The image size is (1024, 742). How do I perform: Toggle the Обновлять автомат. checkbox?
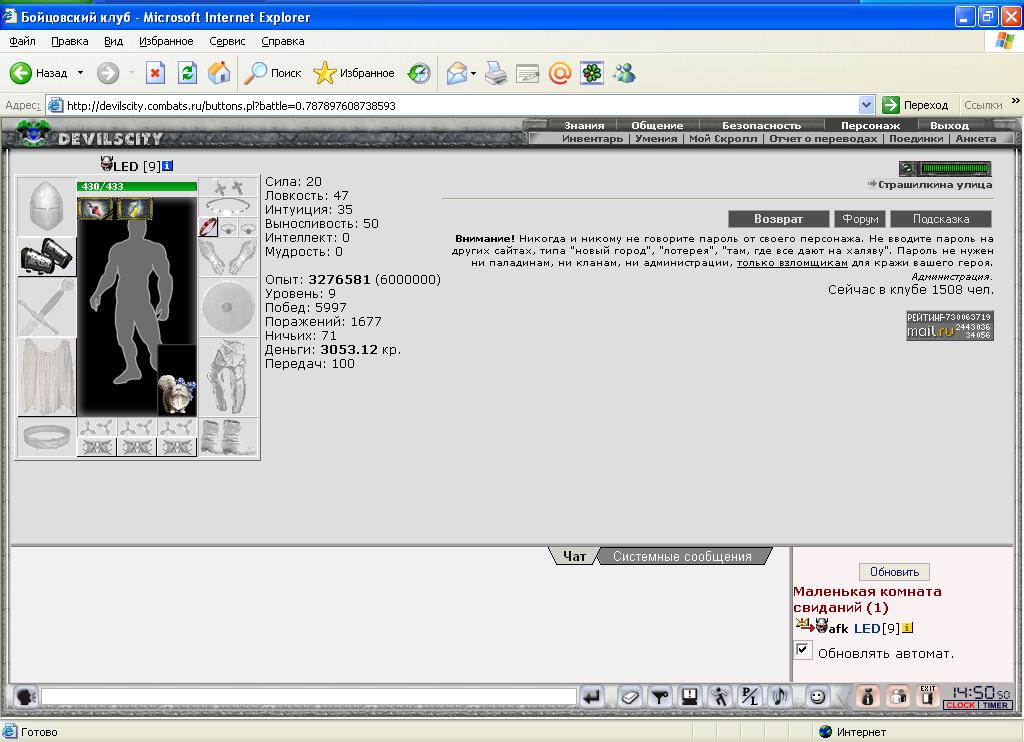803,650
